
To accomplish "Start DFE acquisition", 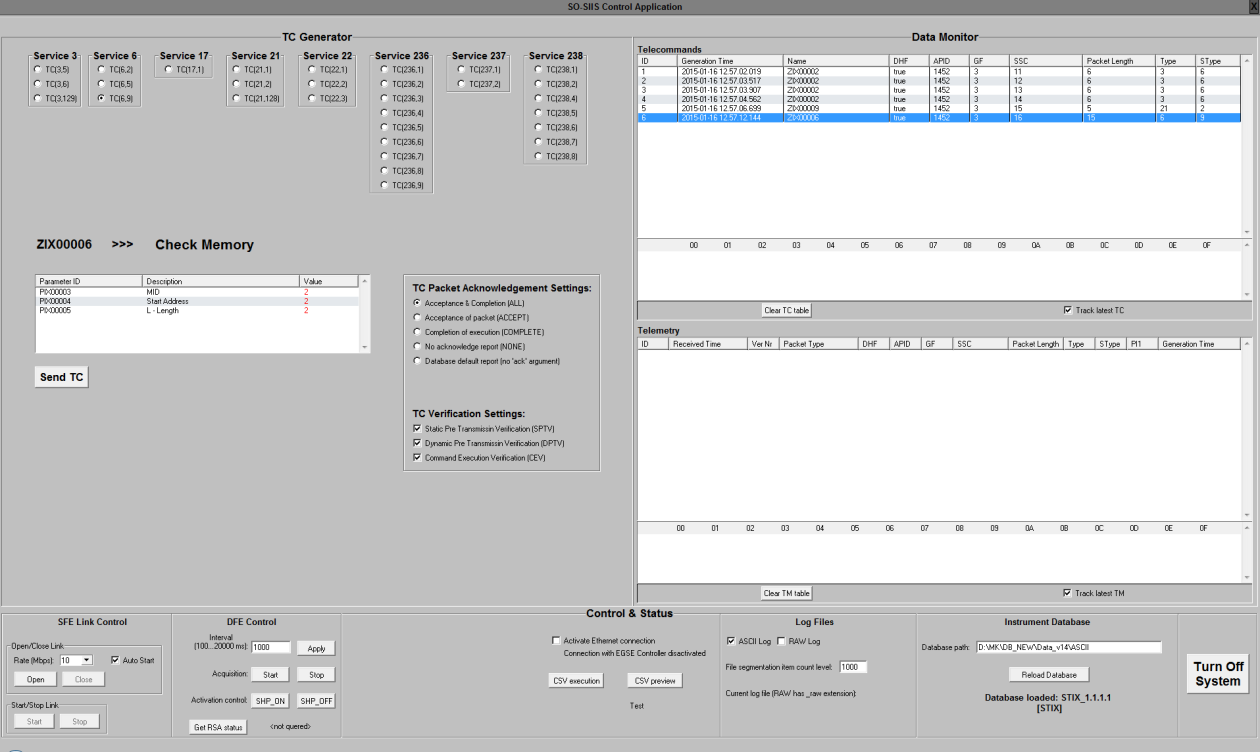I will click(270, 674).
